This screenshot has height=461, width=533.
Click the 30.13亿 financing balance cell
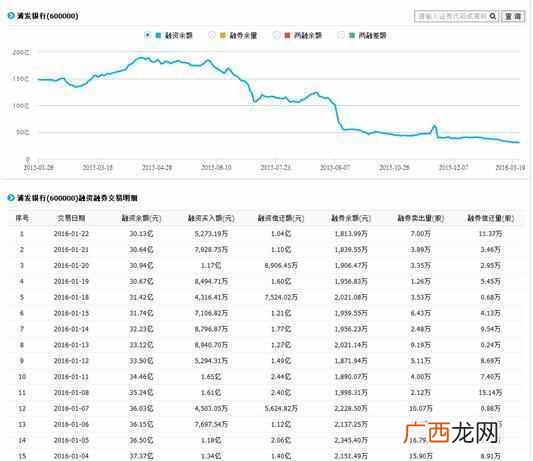141,234
